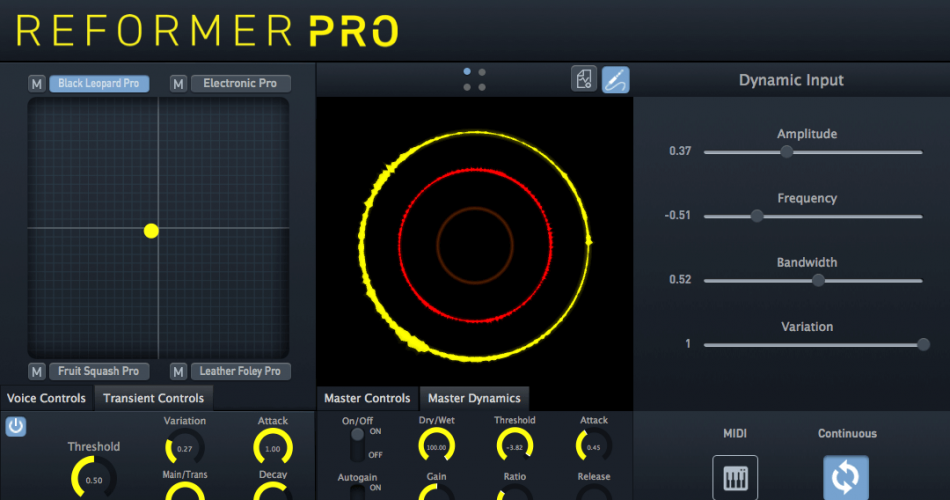Mute the Fruit Squash Pro library
Viewport: 950px width, 500px height.
coord(37,372)
